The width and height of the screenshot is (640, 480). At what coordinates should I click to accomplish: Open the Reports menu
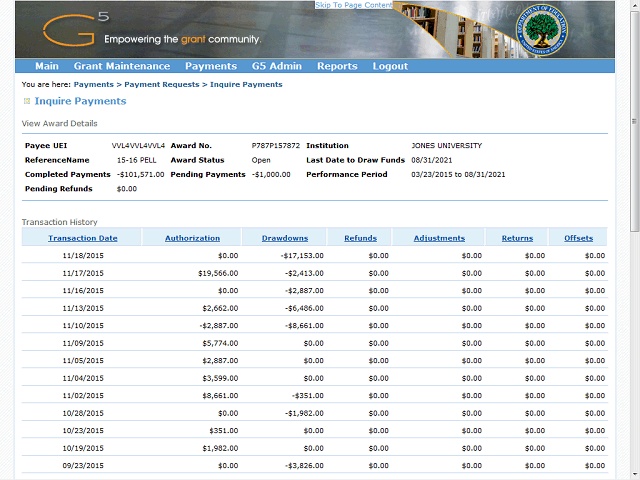coord(337,66)
